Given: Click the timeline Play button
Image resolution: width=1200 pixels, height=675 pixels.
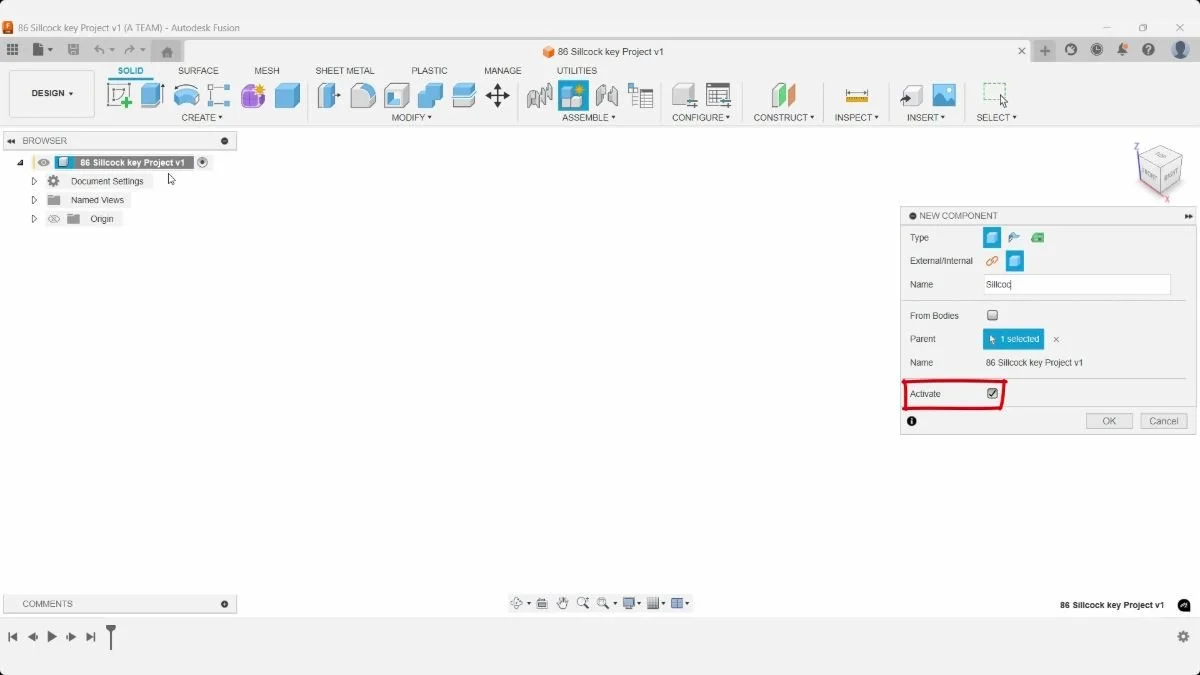Looking at the screenshot, I should pyautogui.click(x=52, y=637).
